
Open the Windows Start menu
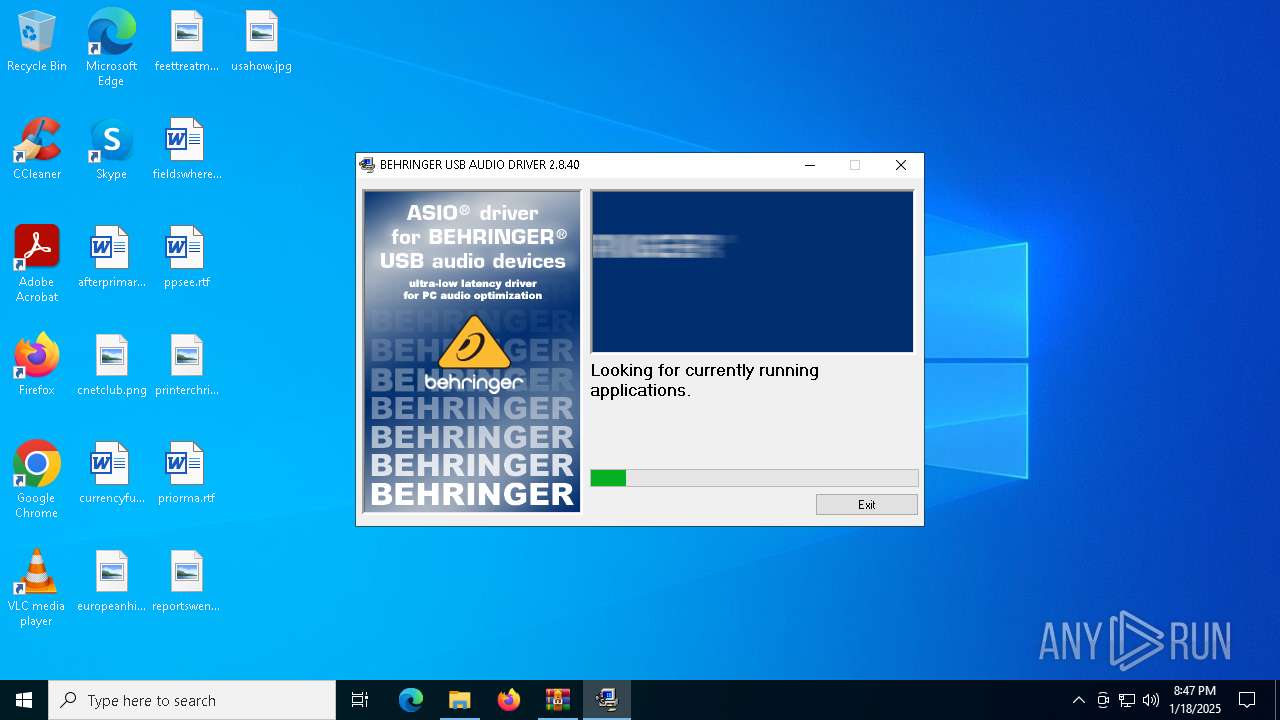pyautogui.click(x=24, y=700)
